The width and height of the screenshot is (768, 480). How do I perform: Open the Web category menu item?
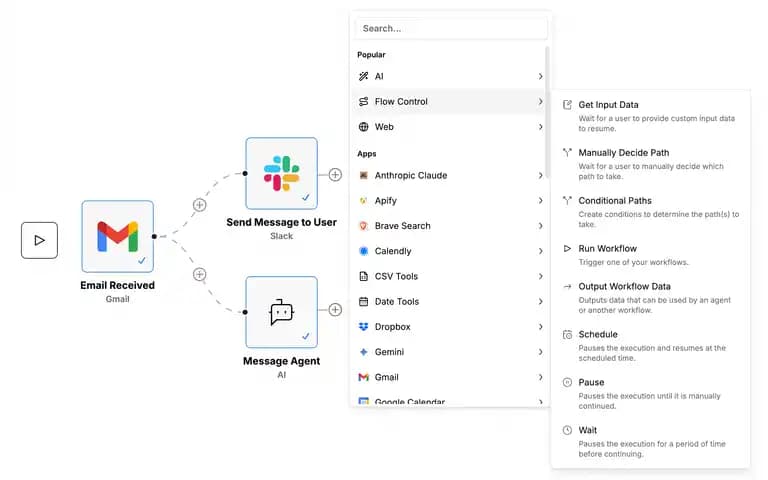coord(450,127)
